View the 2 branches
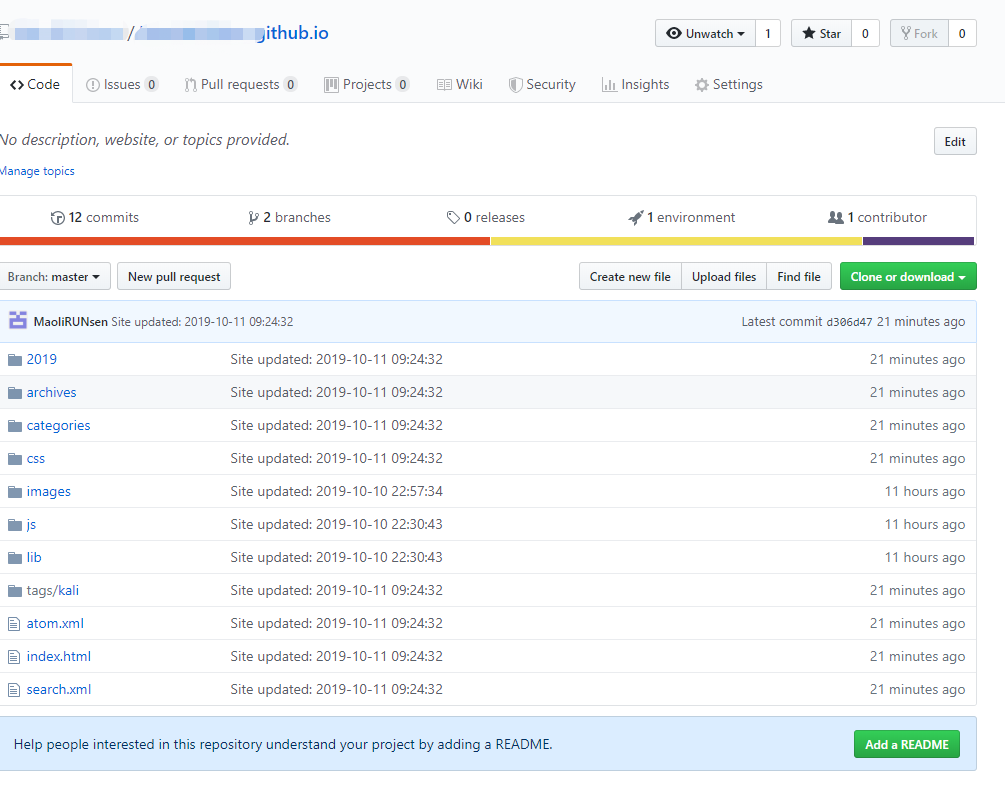1005x792 pixels. (289, 218)
